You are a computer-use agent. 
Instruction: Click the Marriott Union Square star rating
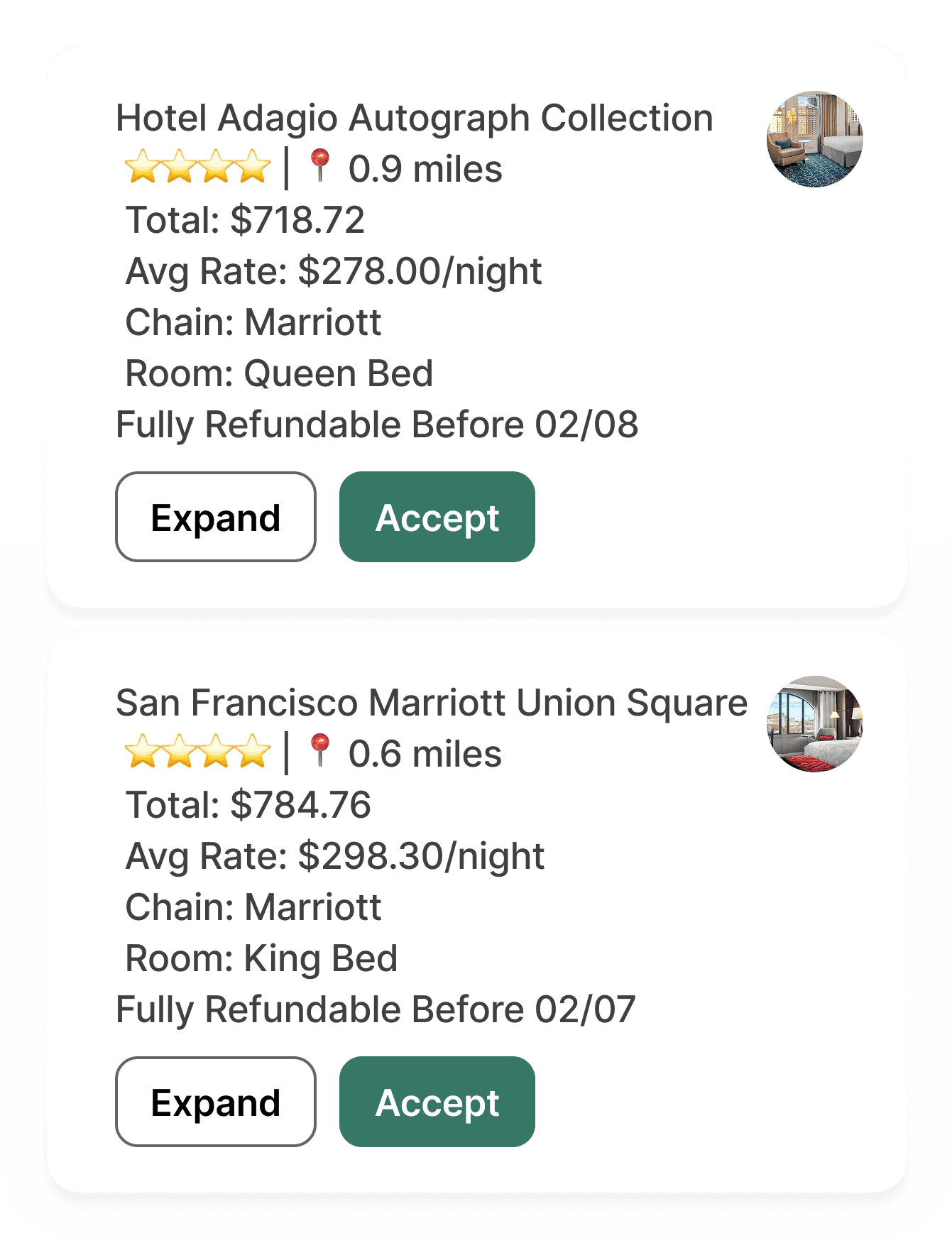(197, 753)
